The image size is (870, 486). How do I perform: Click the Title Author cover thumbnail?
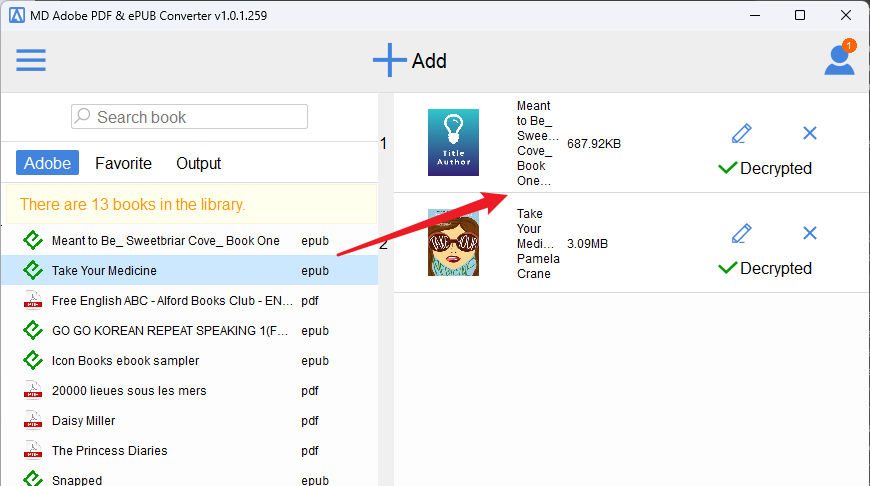coord(453,143)
